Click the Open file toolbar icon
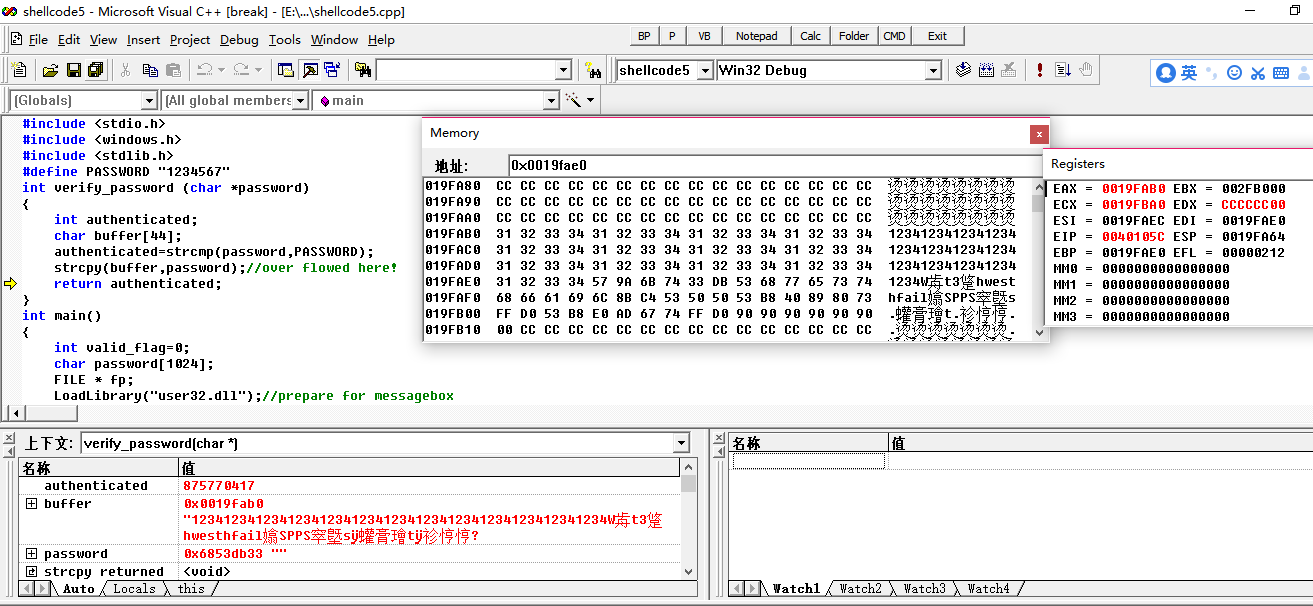The width and height of the screenshot is (1313, 606). [x=50, y=70]
